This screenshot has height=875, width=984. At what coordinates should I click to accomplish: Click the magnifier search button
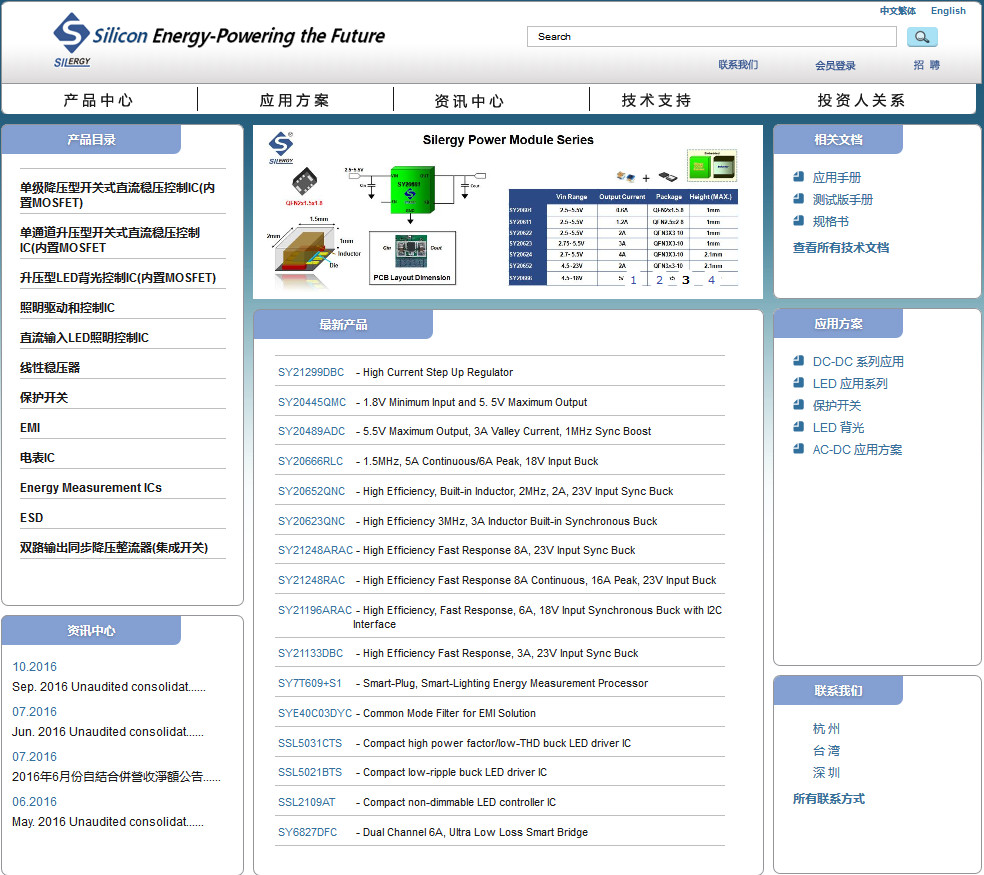pos(922,37)
